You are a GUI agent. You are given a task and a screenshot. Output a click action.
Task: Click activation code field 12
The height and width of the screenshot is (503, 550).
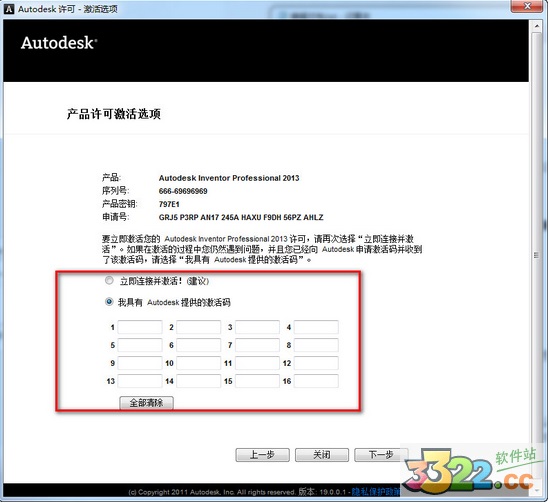tap(316, 363)
